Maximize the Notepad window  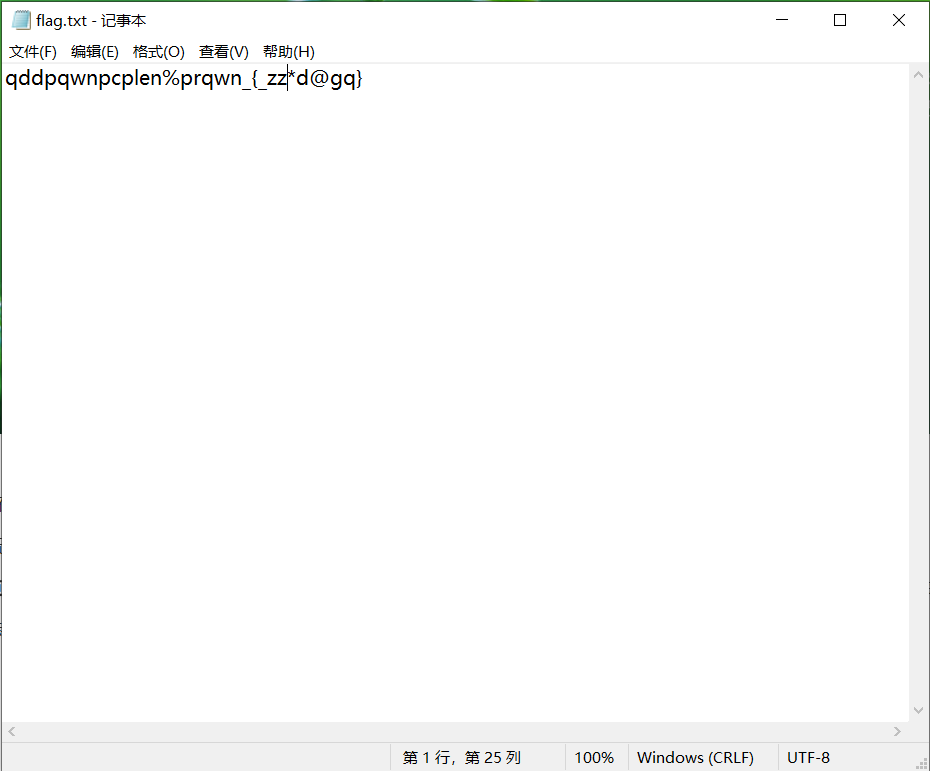coord(840,21)
